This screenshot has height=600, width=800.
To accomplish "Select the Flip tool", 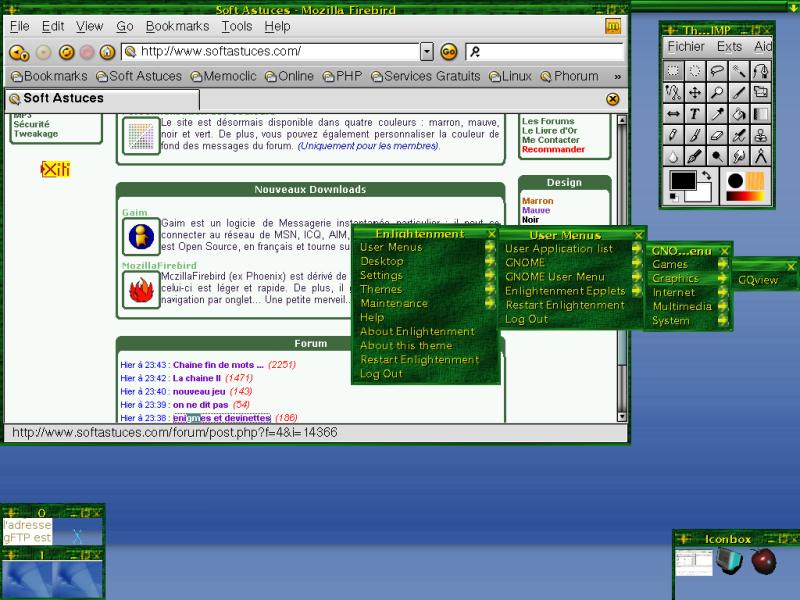I will pos(673,114).
